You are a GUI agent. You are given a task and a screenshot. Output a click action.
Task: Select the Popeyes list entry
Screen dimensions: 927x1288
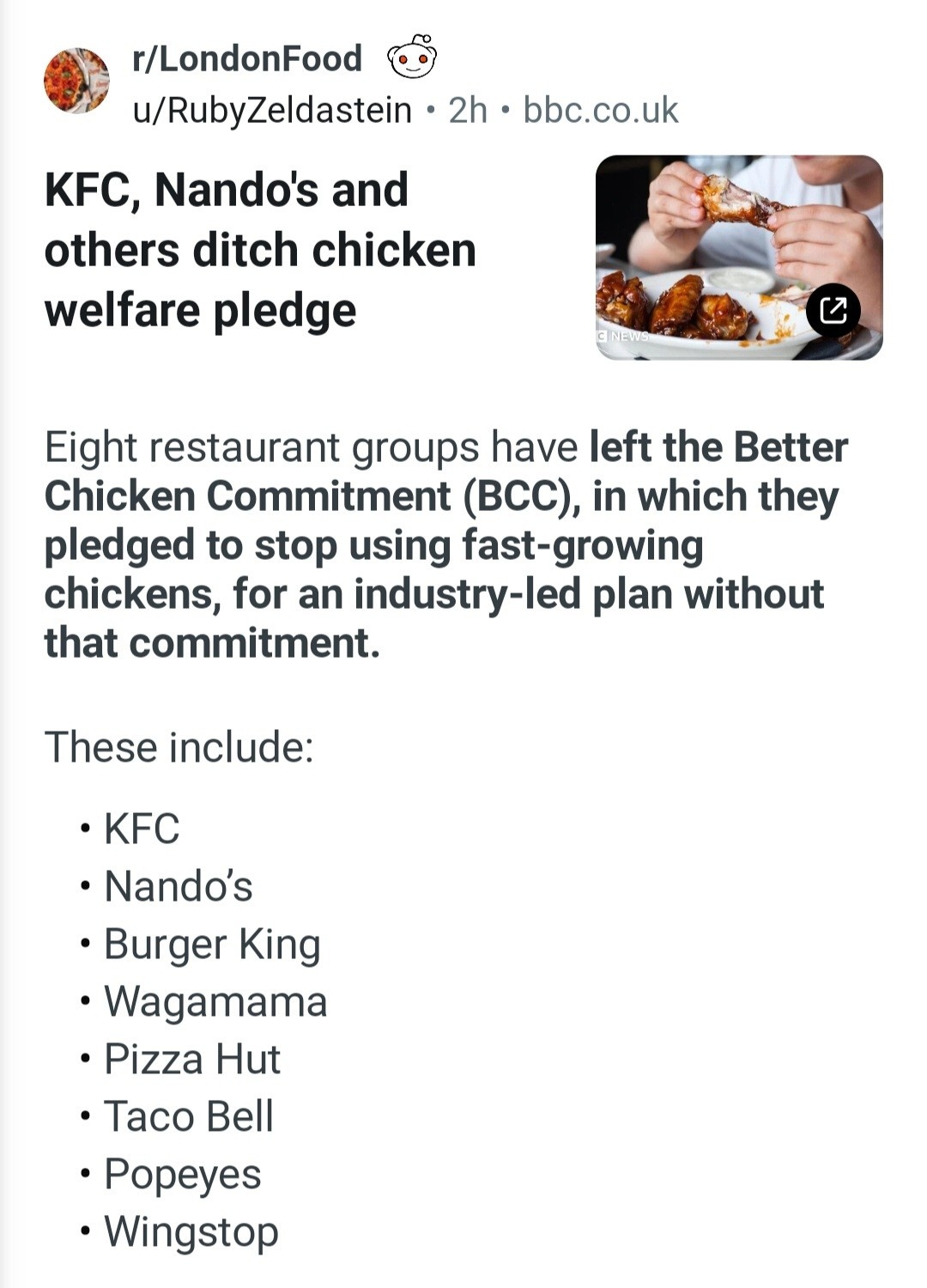(183, 1174)
